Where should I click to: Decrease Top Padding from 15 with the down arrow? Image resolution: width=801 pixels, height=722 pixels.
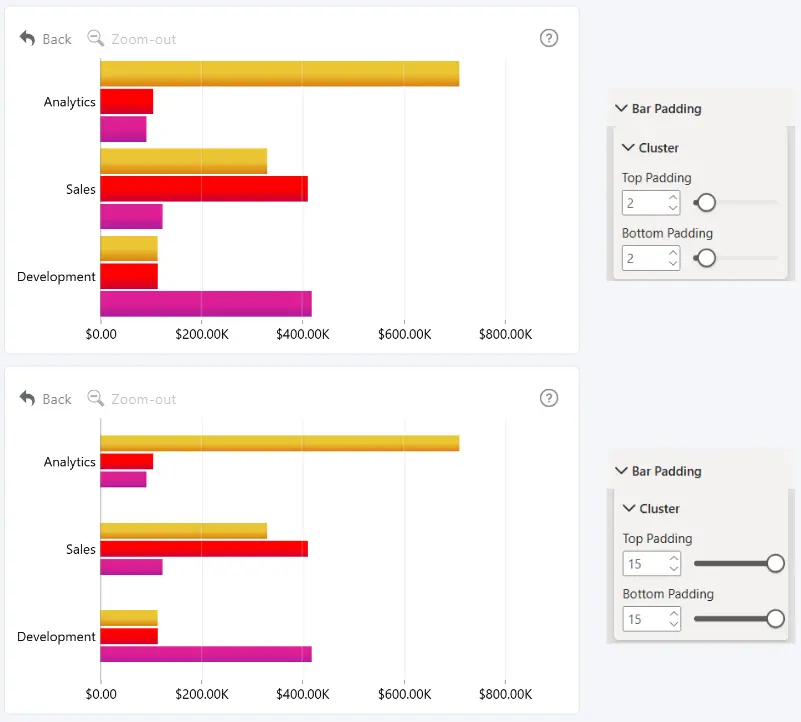[x=674, y=569]
